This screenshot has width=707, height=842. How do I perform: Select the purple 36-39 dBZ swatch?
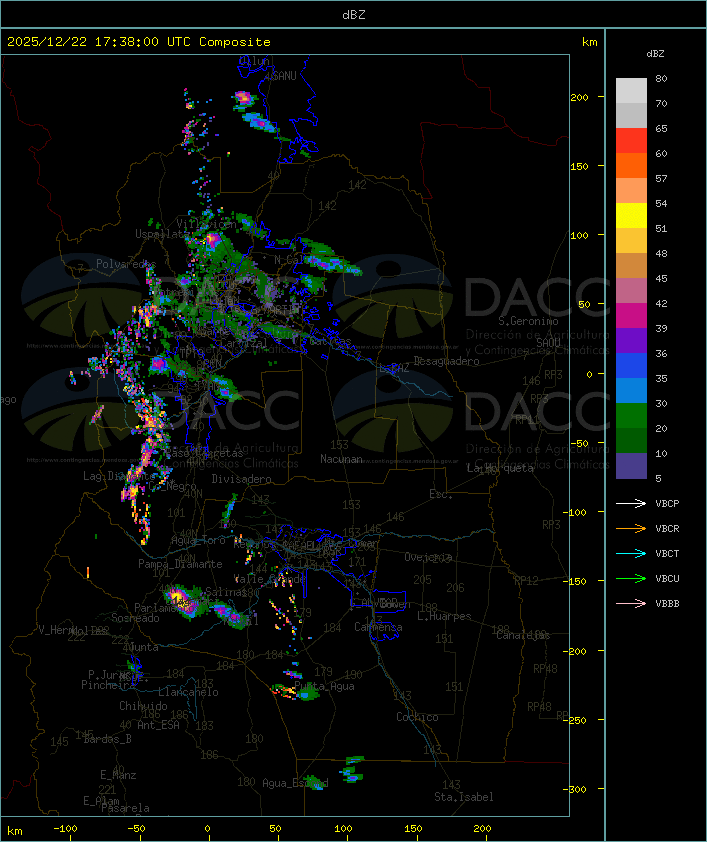631,340
